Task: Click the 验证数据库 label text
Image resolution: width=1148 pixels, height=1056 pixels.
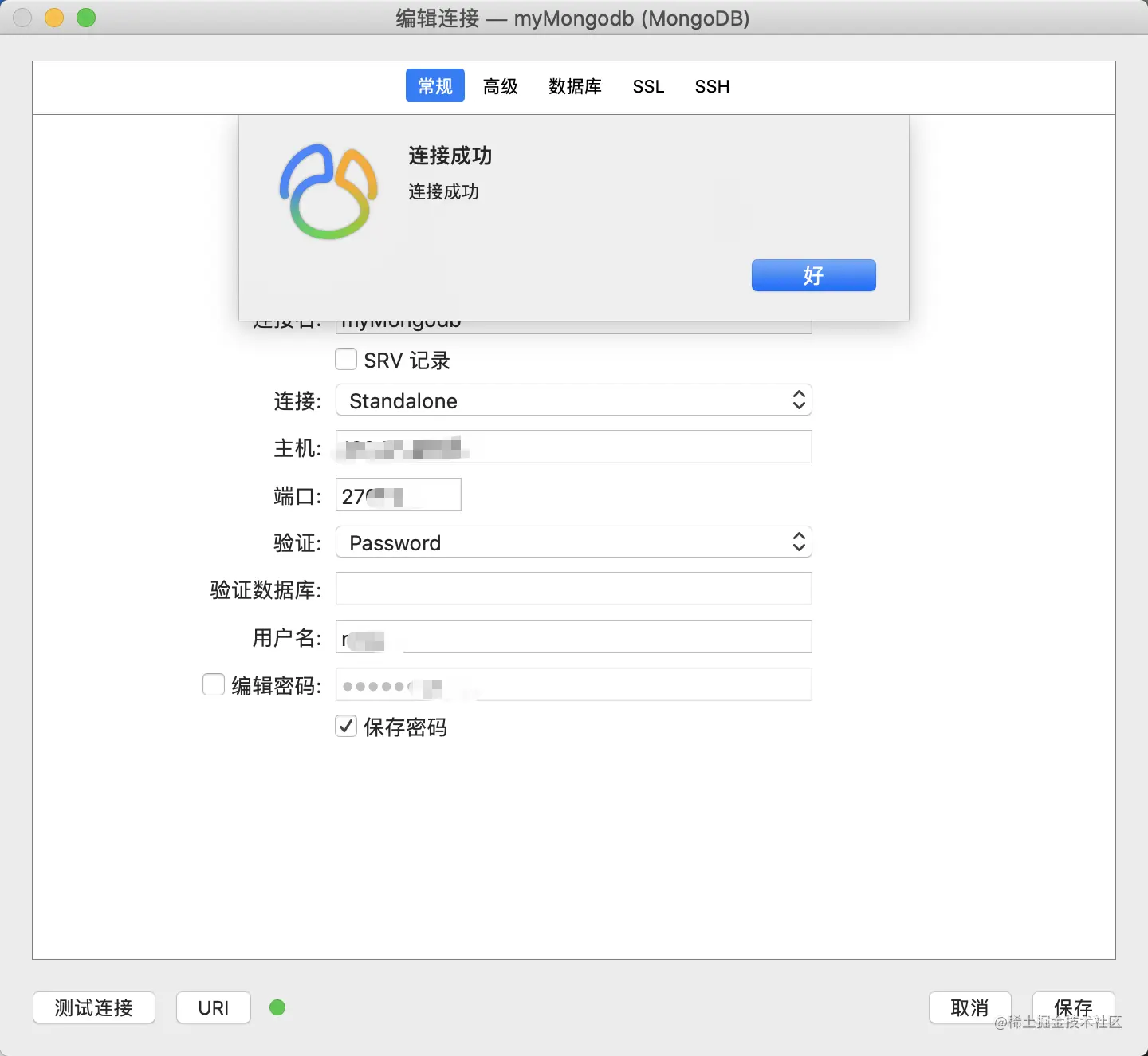Action: tap(265, 590)
